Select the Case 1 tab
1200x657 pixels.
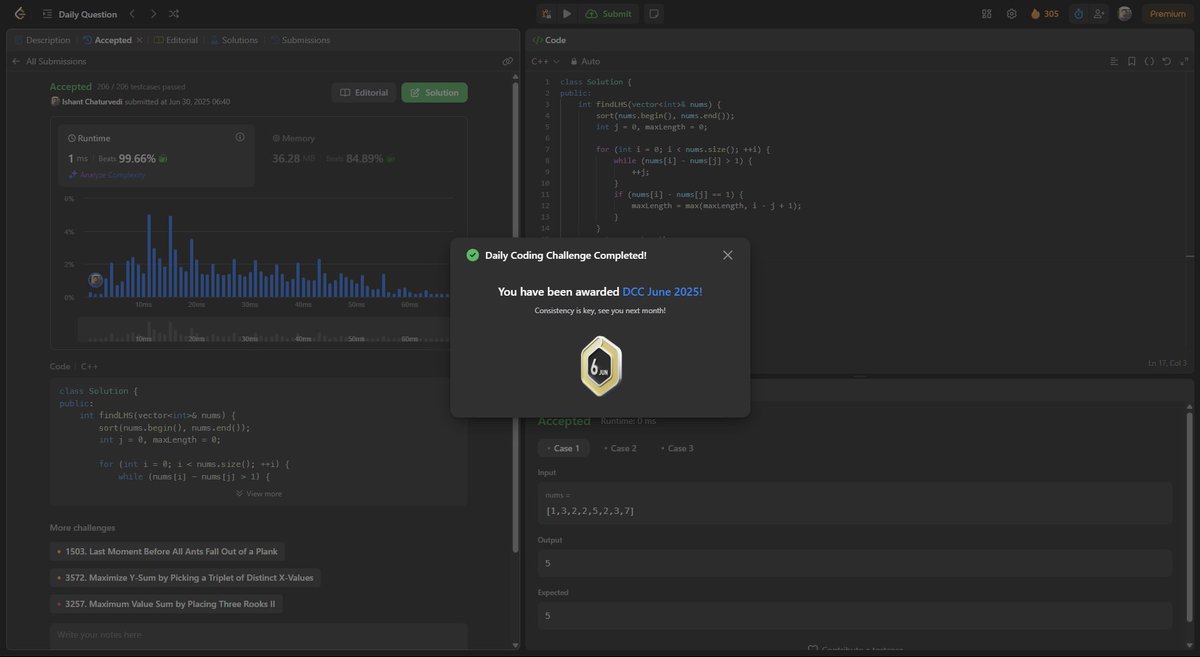[x=563, y=448]
